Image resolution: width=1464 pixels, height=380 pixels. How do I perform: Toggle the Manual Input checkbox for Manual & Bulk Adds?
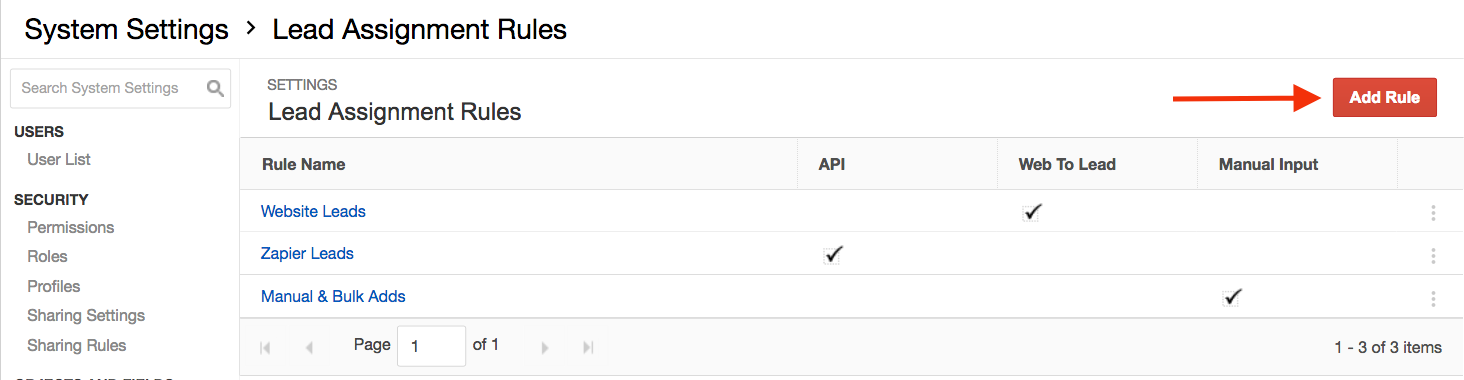[x=1232, y=297]
